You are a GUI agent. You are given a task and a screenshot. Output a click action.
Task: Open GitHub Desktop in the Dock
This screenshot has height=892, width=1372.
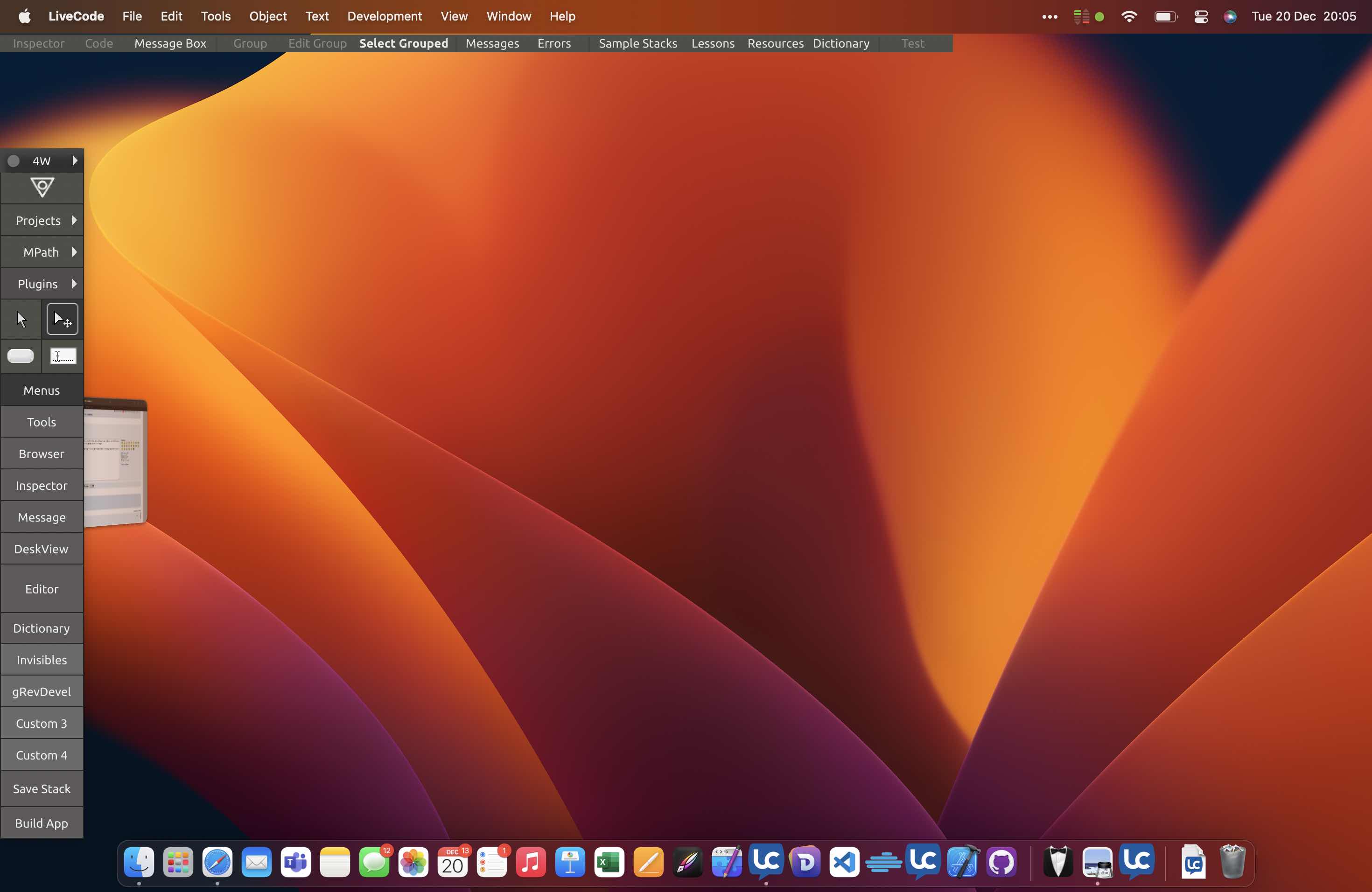click(x=1001, y=863)
